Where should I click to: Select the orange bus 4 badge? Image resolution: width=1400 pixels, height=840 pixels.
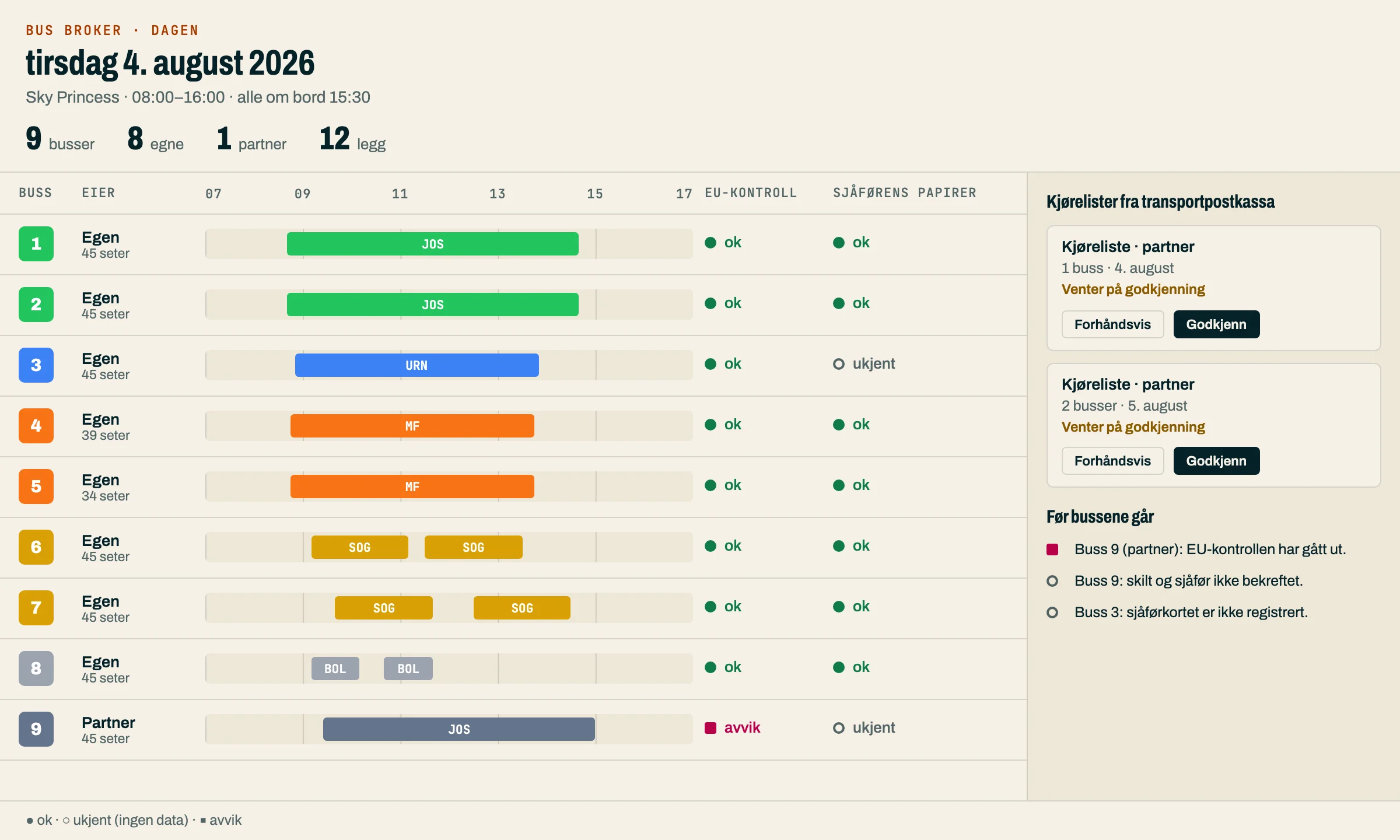point(36,426)
